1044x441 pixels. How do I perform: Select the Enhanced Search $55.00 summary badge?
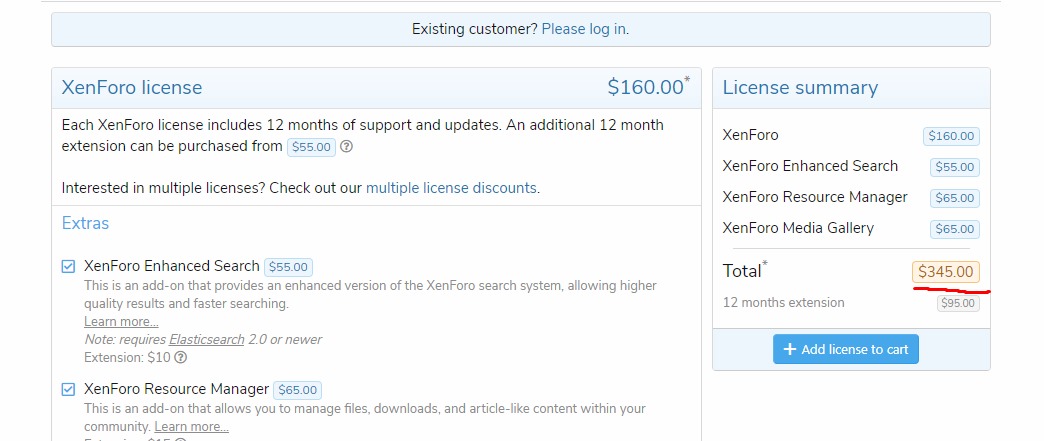pos(954,168)
